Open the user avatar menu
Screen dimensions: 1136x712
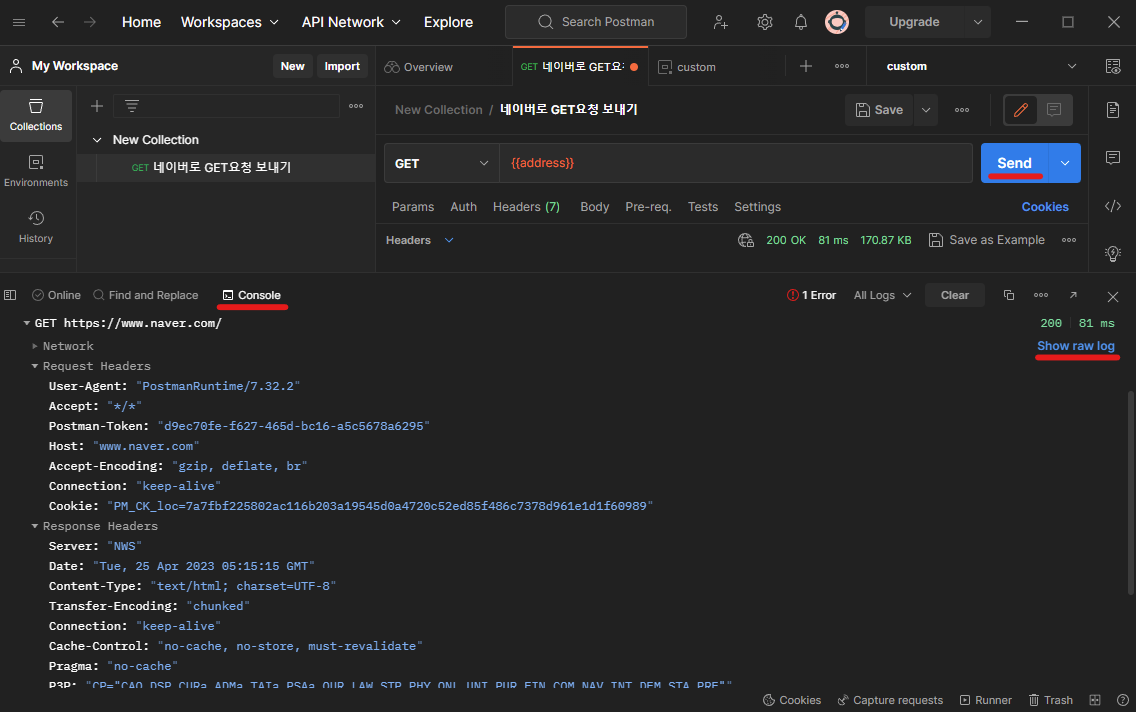837,22
